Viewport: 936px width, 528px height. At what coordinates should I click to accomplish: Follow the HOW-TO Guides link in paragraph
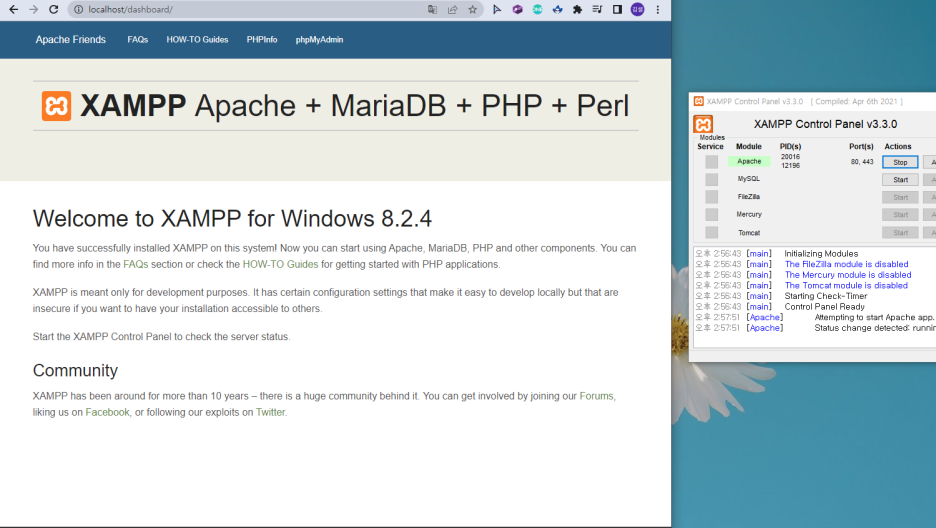(280, 264)
